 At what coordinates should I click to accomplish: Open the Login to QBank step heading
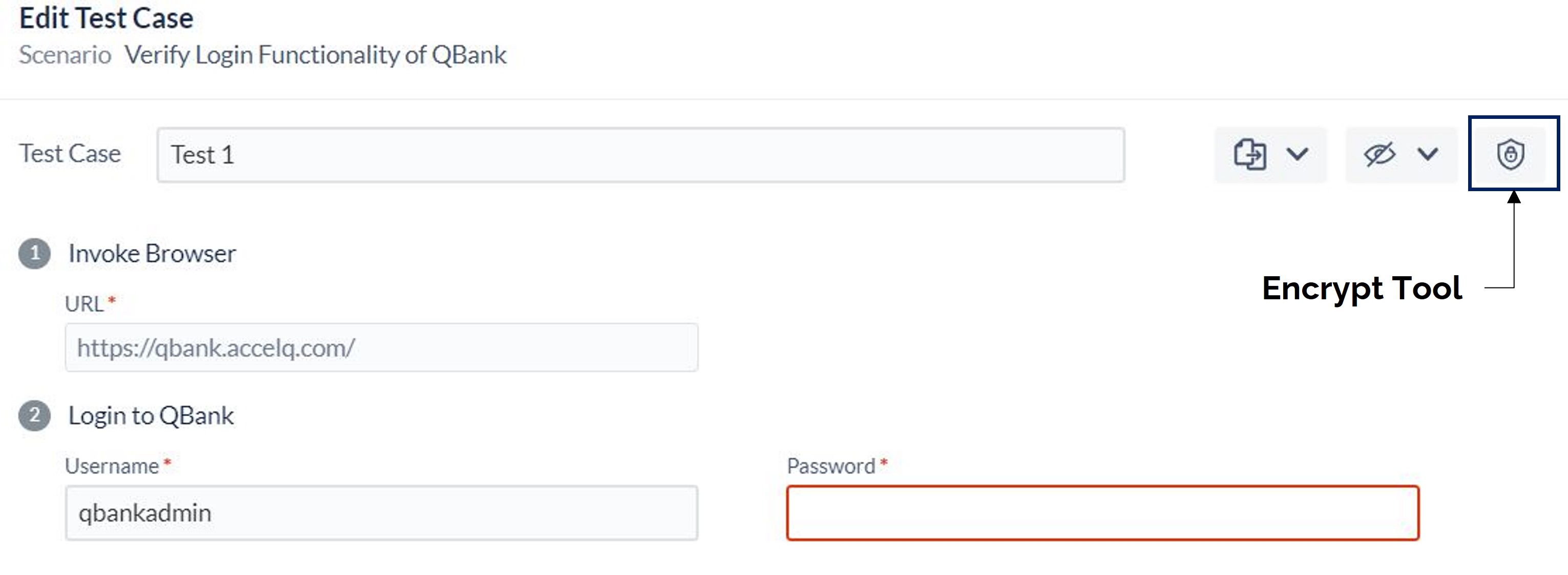coord(151,416)
